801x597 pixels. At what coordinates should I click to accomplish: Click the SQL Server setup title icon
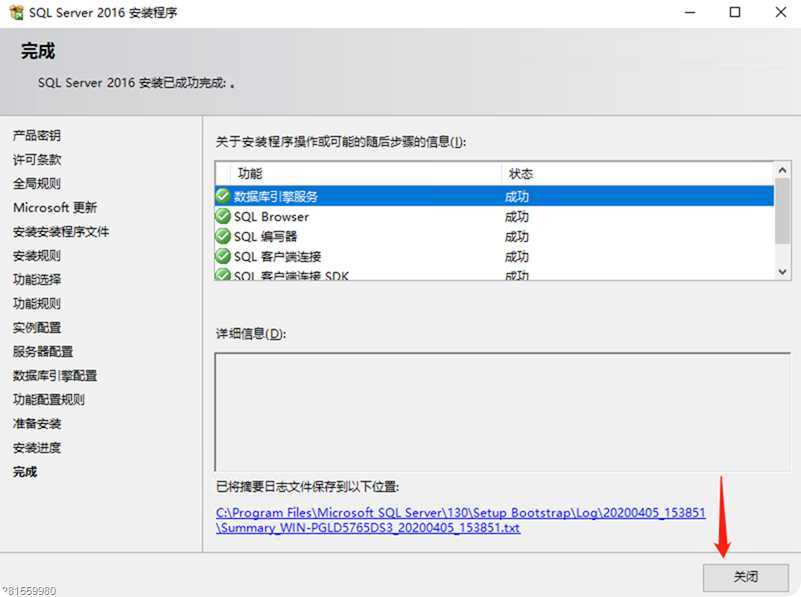click(16, 12)
